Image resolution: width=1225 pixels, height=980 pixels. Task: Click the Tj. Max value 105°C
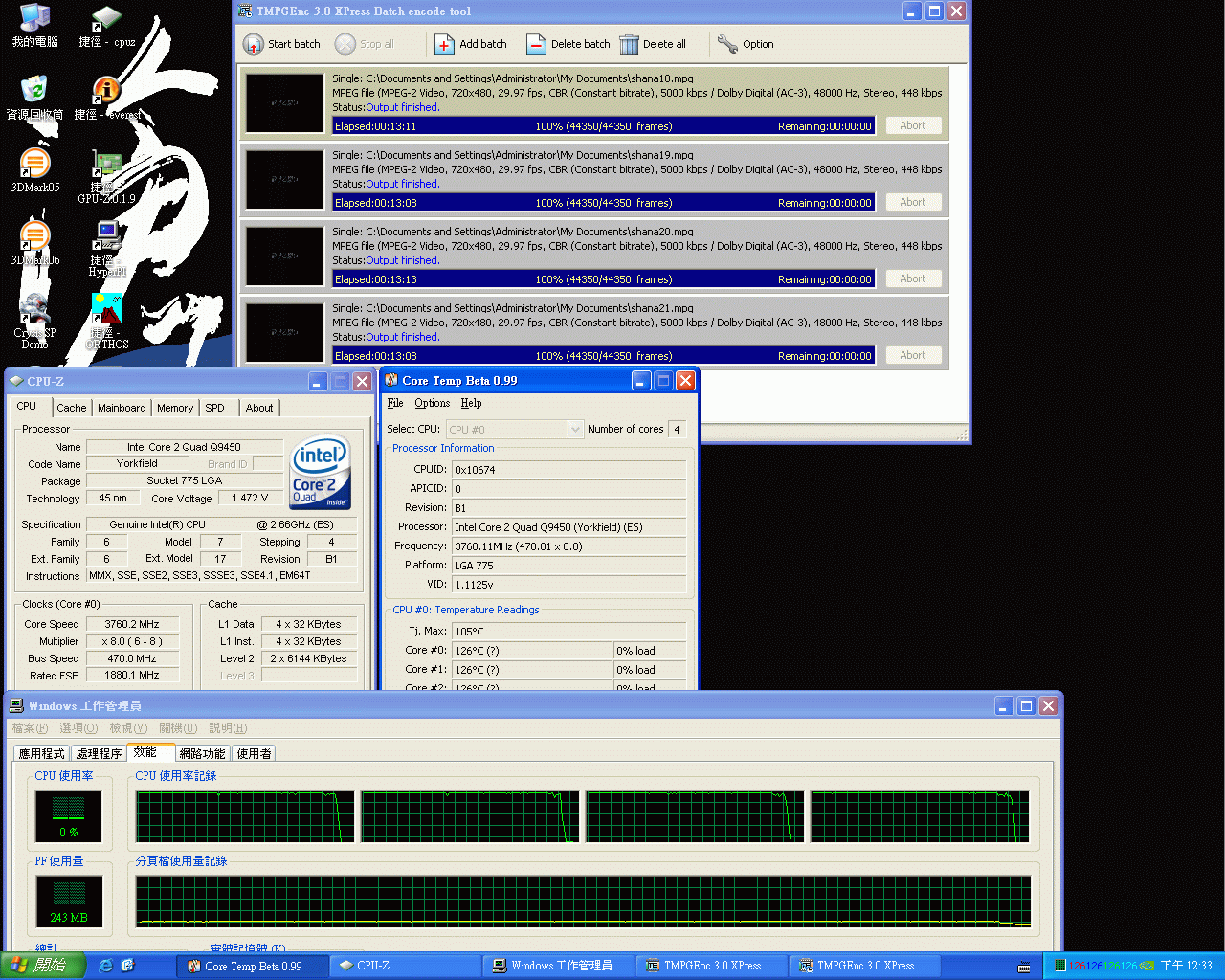[568, 632]
